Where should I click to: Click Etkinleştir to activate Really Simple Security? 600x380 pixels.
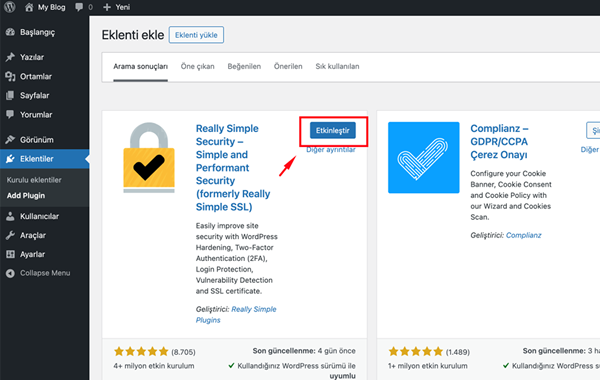click(333, 130)
